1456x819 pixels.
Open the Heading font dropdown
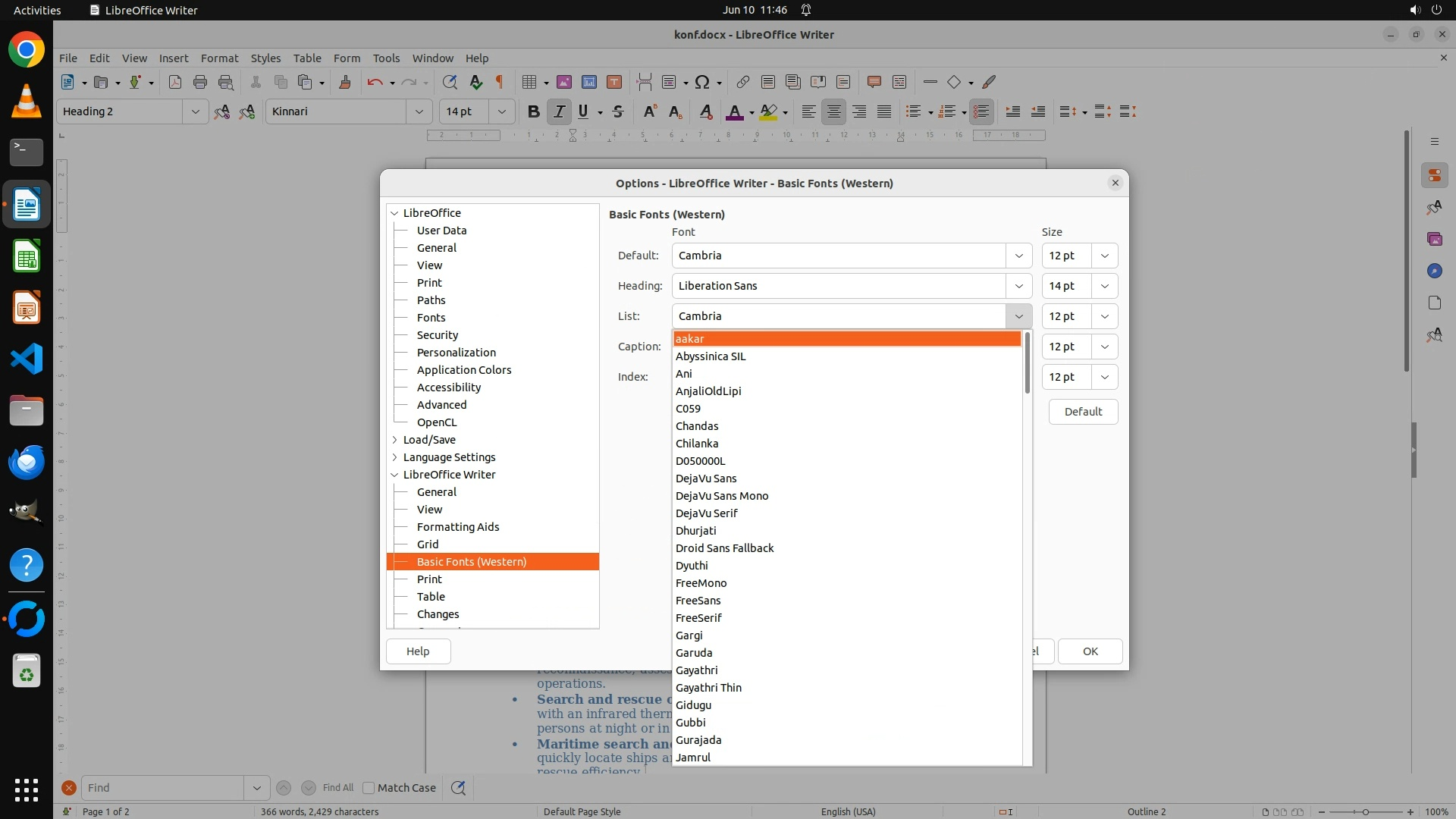[1018, 286]
